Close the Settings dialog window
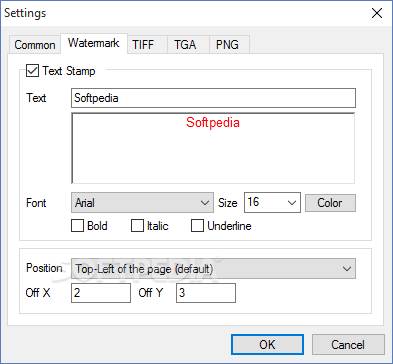 377,13
